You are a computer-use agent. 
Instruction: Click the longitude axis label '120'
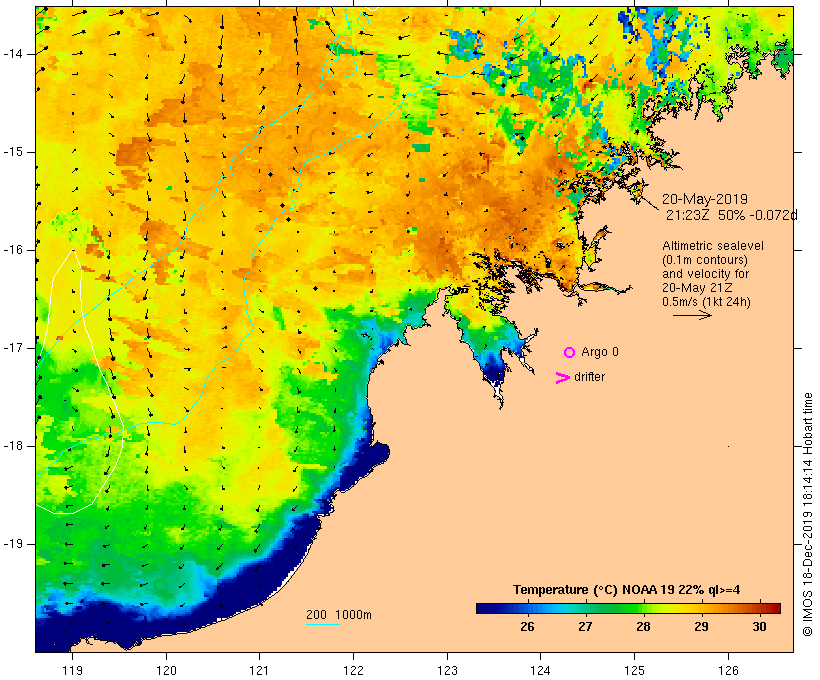(x=166, y=670)
